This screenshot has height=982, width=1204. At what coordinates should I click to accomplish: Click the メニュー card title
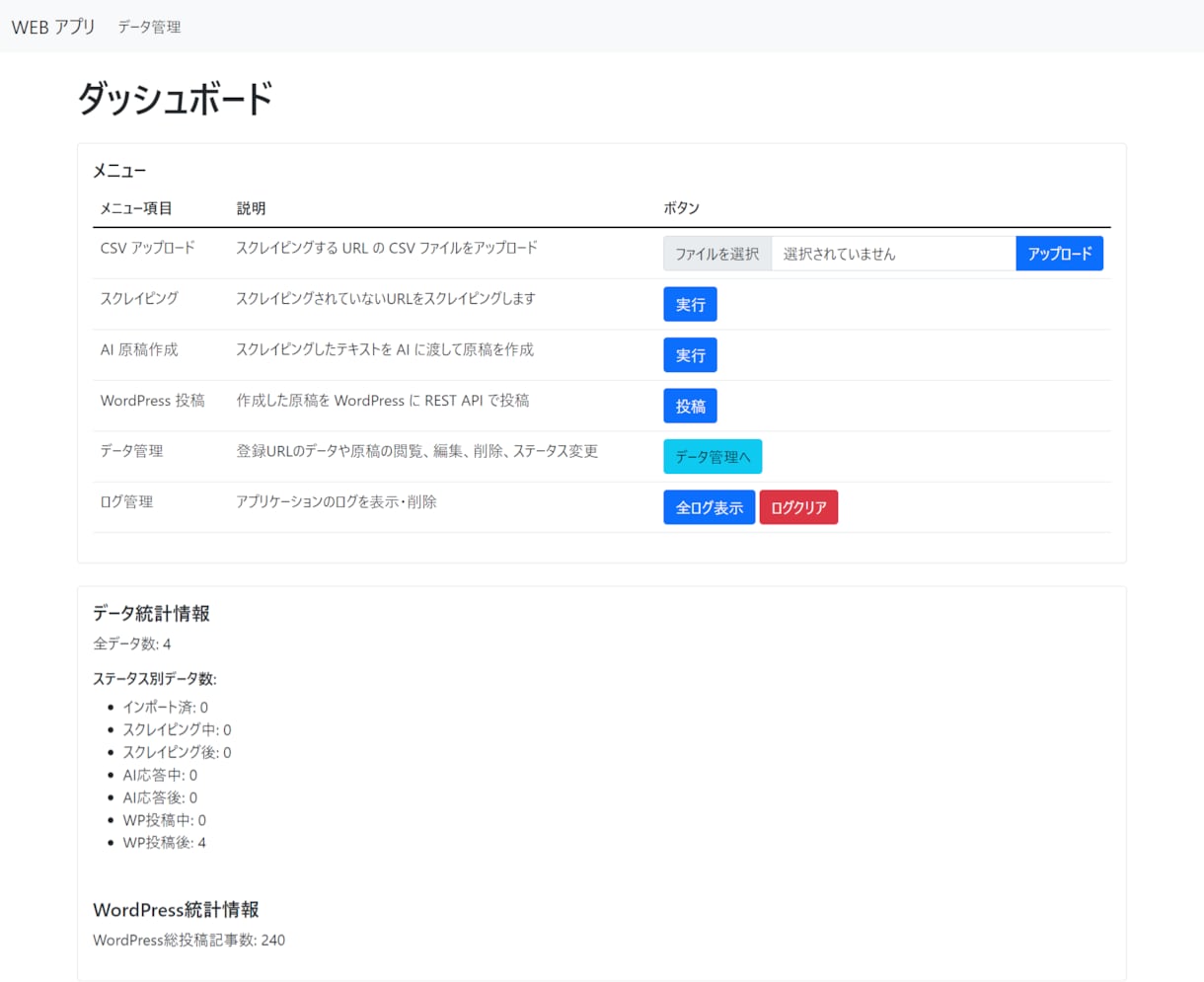[119, 171]
